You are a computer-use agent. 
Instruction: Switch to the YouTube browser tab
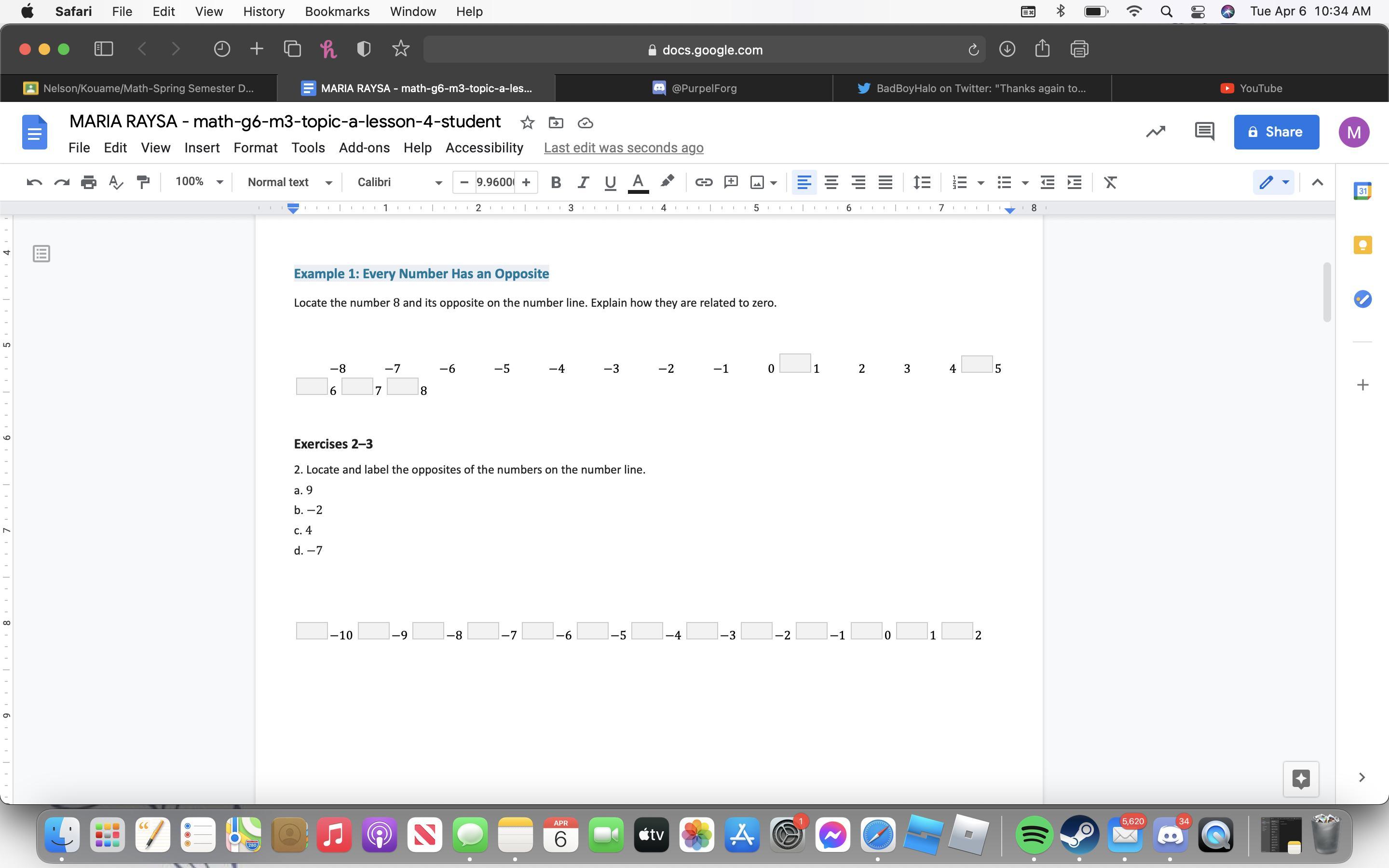tap(1251, 88)
